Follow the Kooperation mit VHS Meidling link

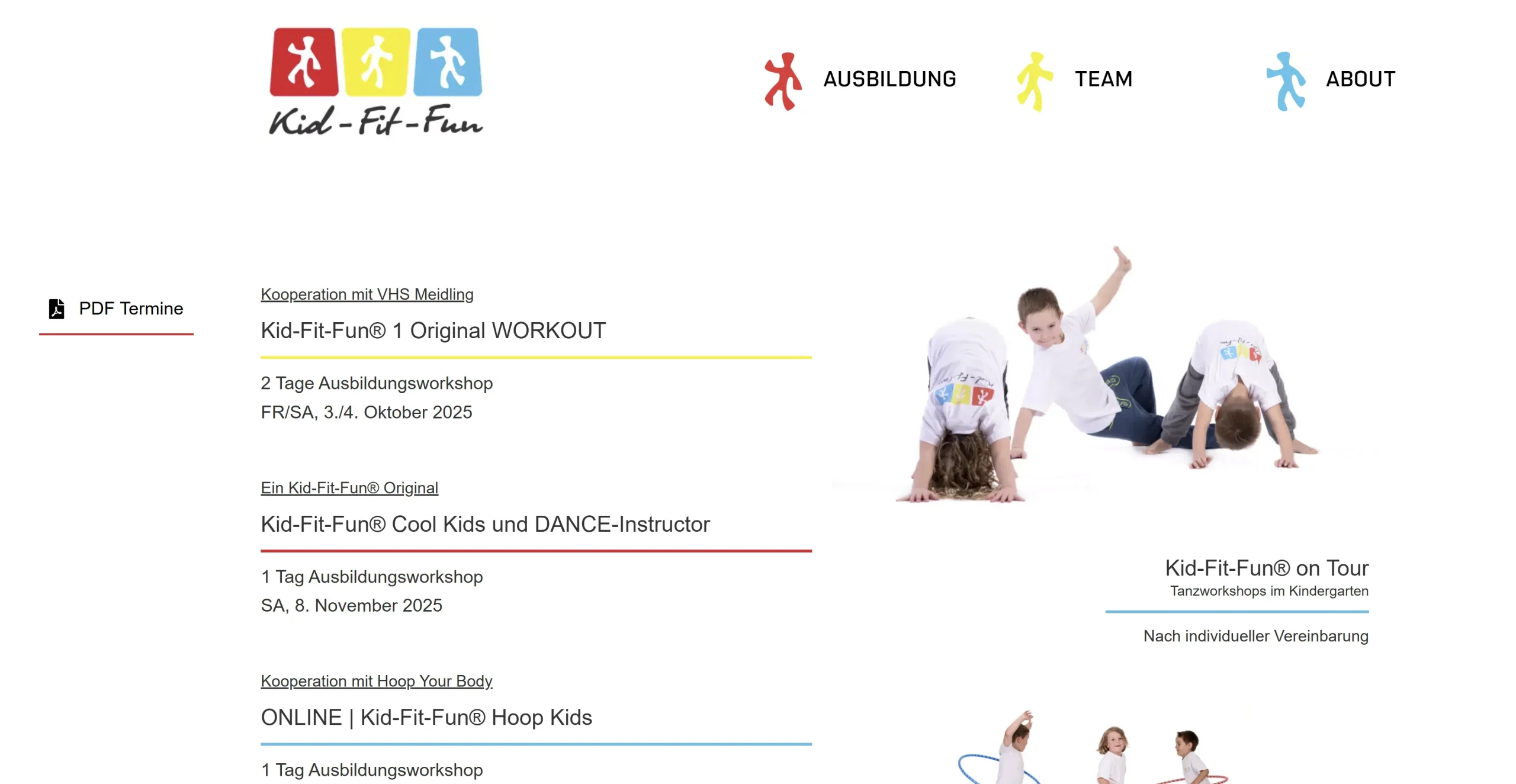[367, 294]
